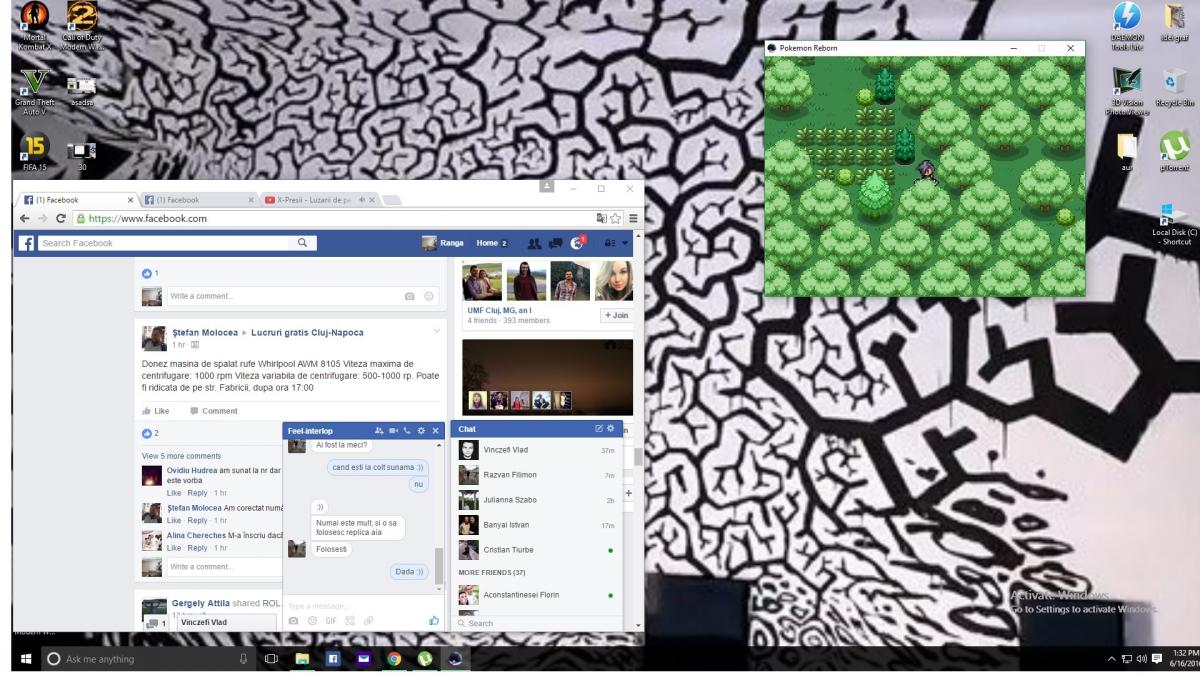Open File Explorer from the taskbar

pyautogui.click(x=301, y=659)
